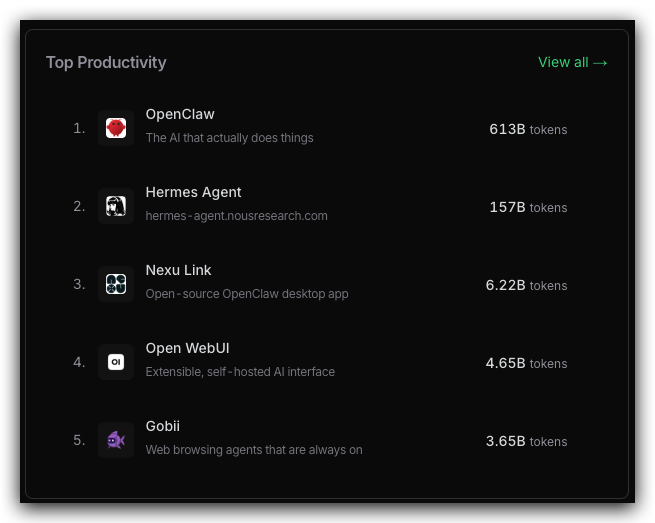Image resolution: width=655 pixels, height=523 pixels.
Task: Click hermes-agent.nousresearch.com subtitle
Action: pos(236,216)
